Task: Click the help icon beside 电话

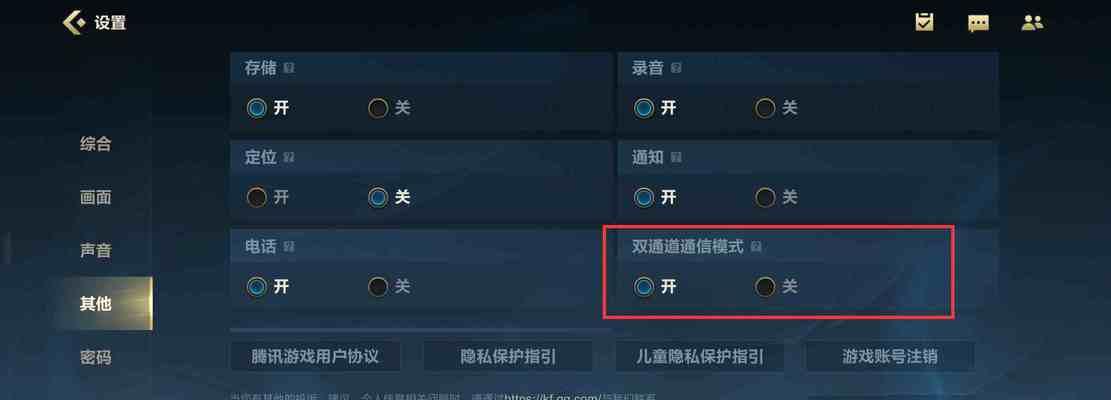Action: pos(289,246)
